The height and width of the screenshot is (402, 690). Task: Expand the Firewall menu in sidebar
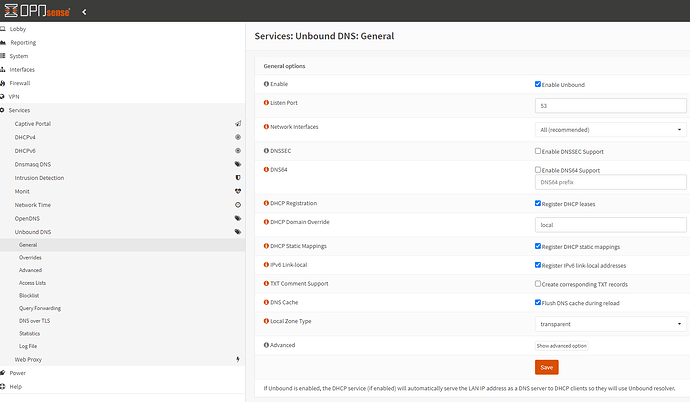(21, 82)
